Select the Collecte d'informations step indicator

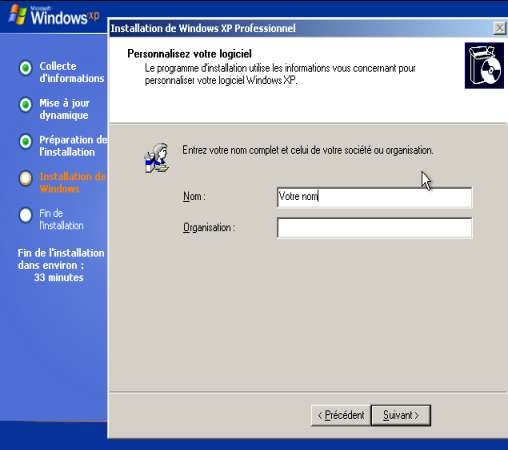coord(25,68)
